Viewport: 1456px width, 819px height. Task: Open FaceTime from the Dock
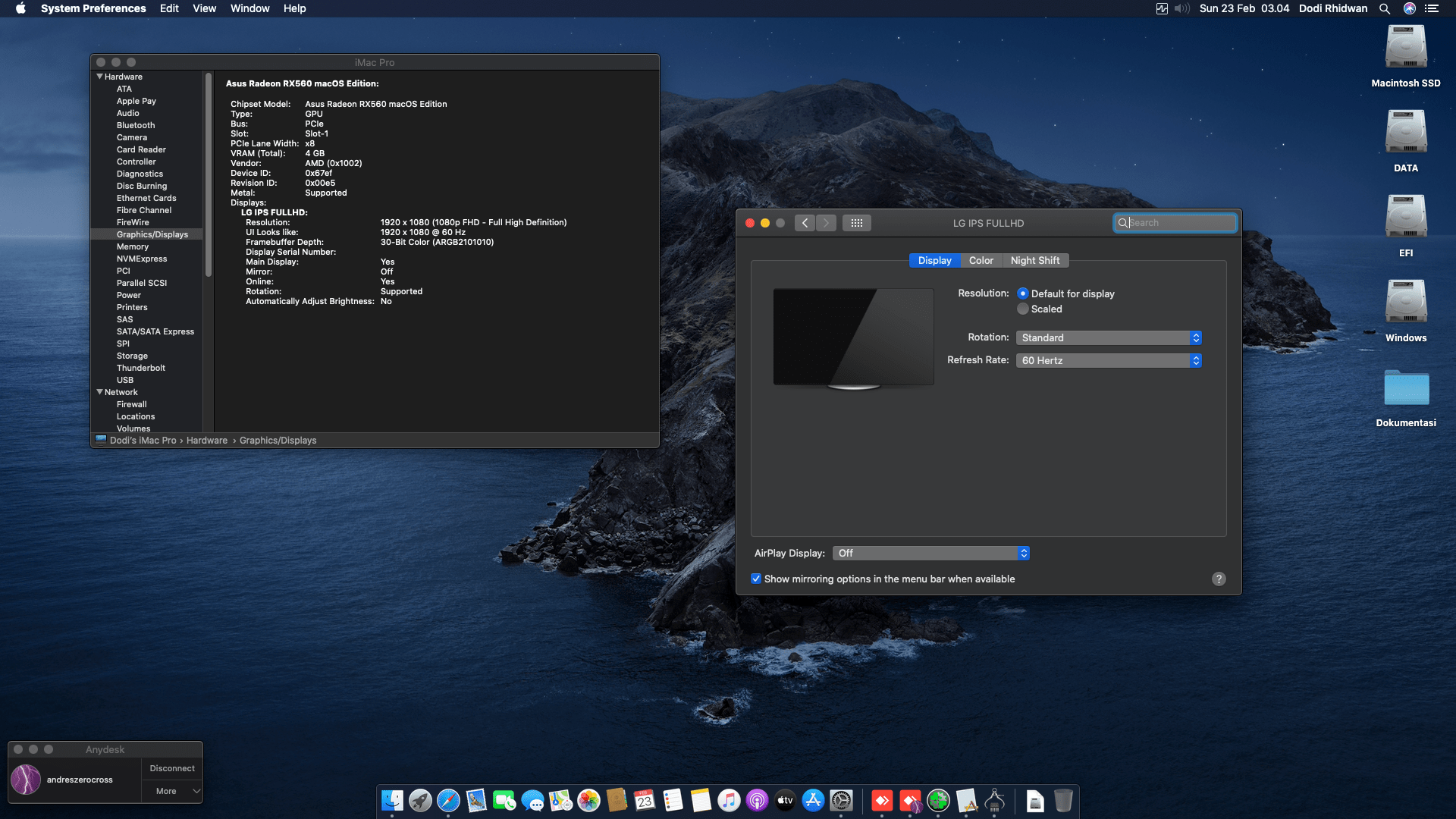click(x=504, y=800)
